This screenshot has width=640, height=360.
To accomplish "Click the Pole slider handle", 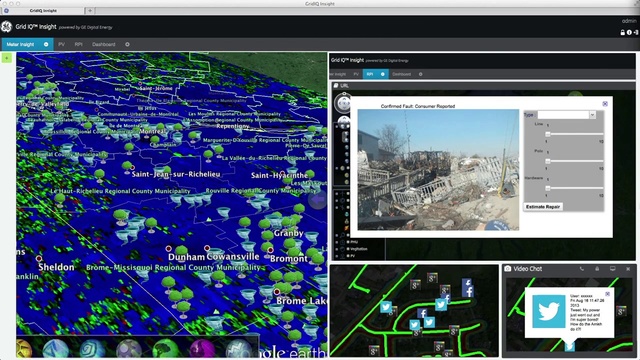I will [548, 161].
